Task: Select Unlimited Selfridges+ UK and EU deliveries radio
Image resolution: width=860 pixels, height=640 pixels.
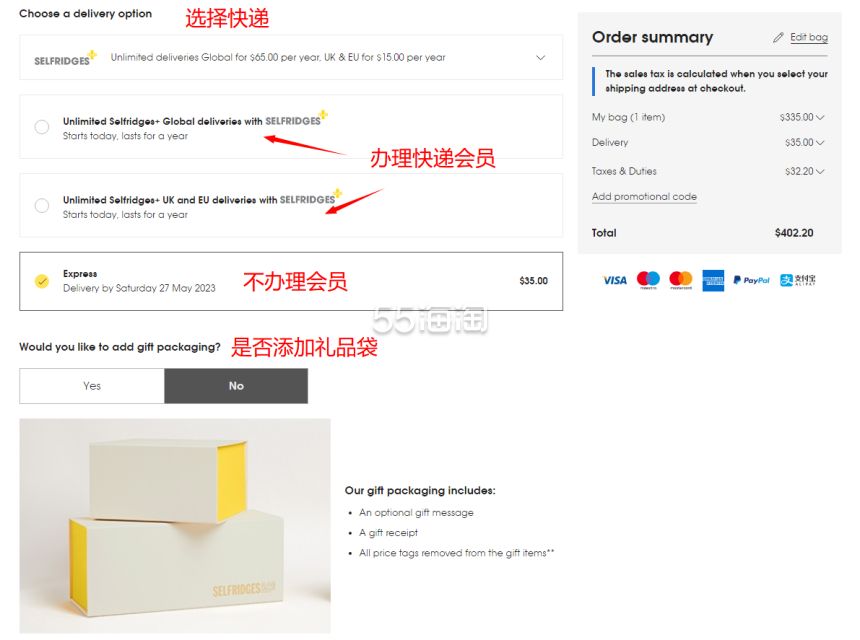Action: pyautogui.click(x=42, y=206)
